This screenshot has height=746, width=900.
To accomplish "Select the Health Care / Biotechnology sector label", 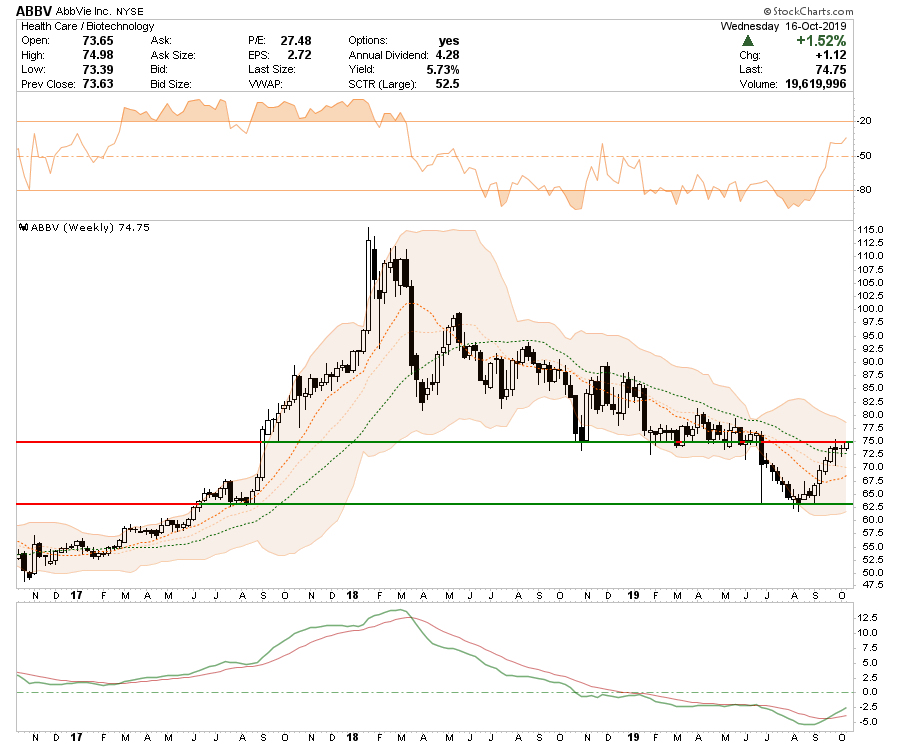I will (88, 26).
